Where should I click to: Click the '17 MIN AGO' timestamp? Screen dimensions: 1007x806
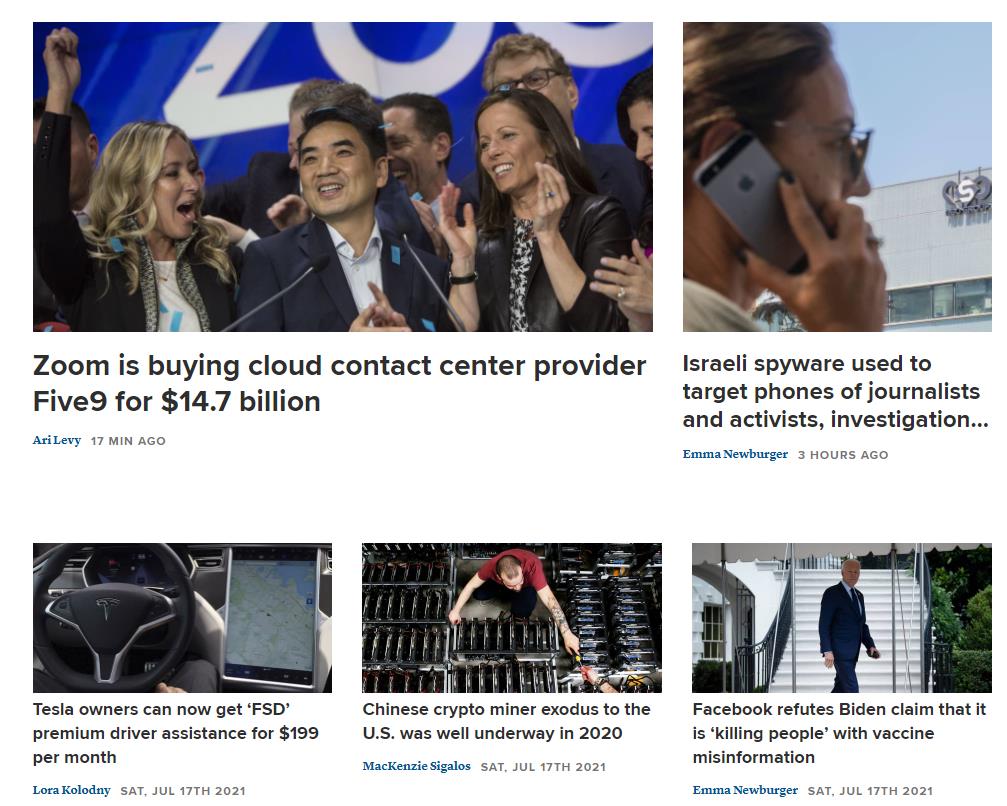tap(128, 441)
